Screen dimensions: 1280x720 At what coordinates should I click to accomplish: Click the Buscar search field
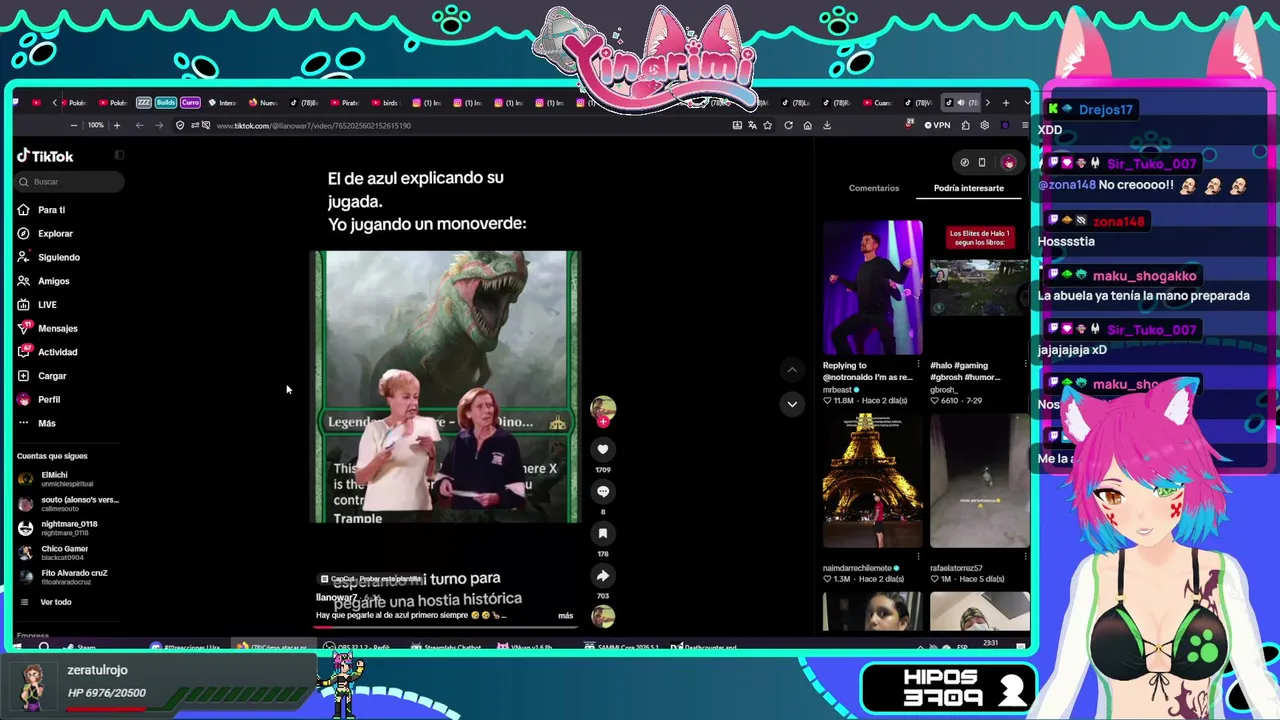pos(70,182)
